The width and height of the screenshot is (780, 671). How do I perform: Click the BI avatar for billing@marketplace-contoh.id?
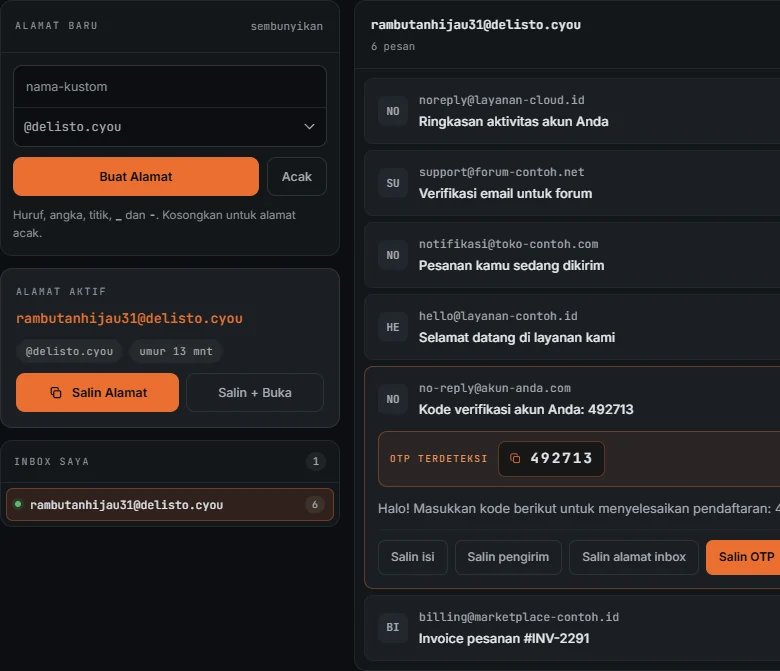click(x=393, y=627)
